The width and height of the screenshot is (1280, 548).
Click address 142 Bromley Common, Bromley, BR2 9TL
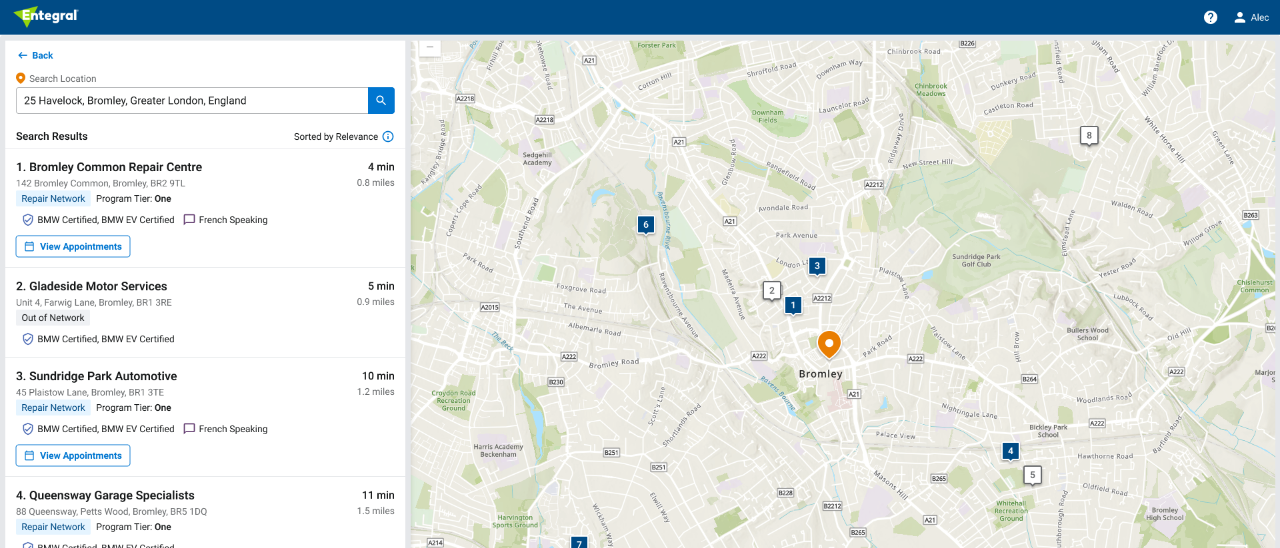tap(100, 183)
